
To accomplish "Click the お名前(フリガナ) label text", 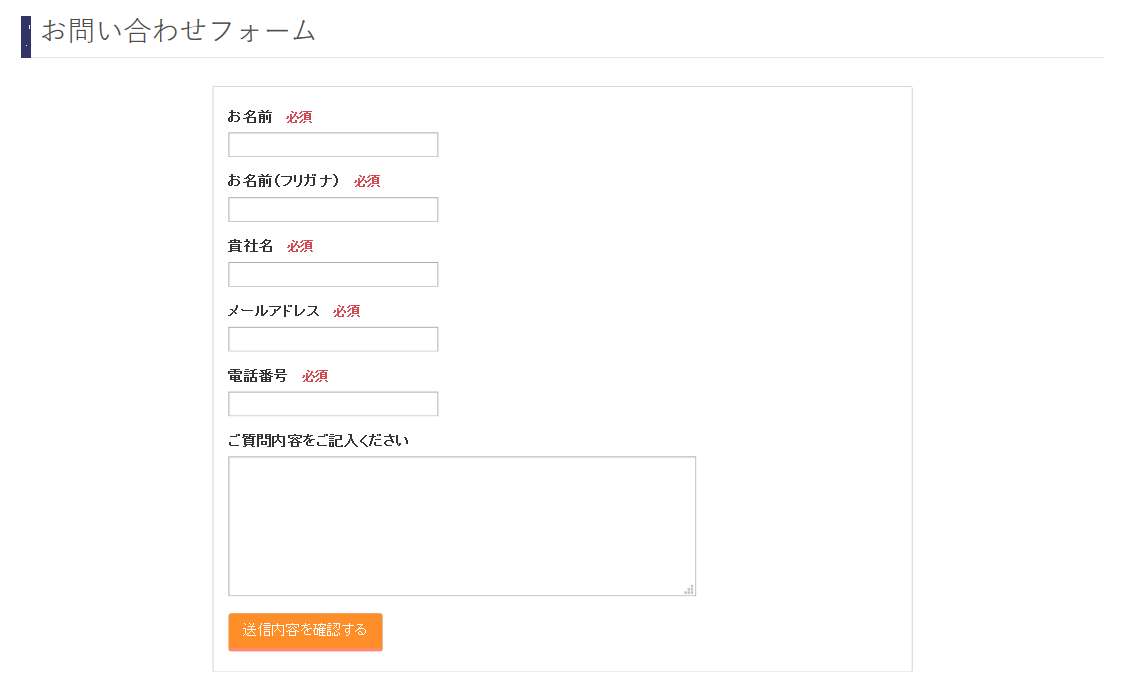I will 284,181.
